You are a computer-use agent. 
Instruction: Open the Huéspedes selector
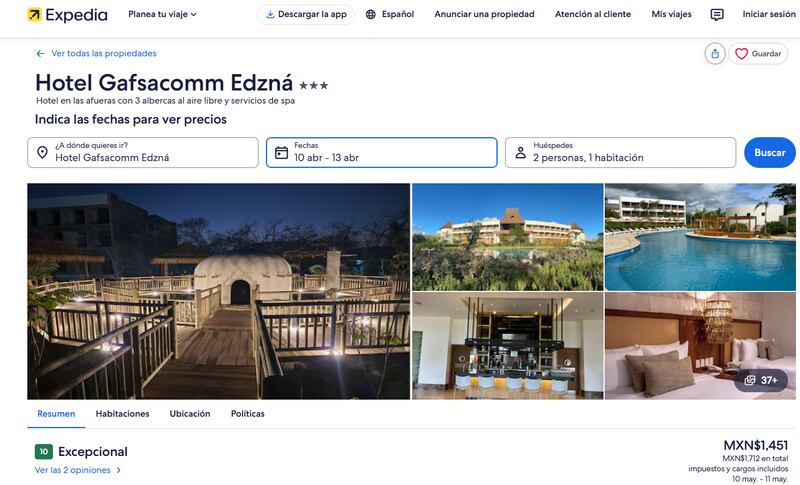point(620,152)
